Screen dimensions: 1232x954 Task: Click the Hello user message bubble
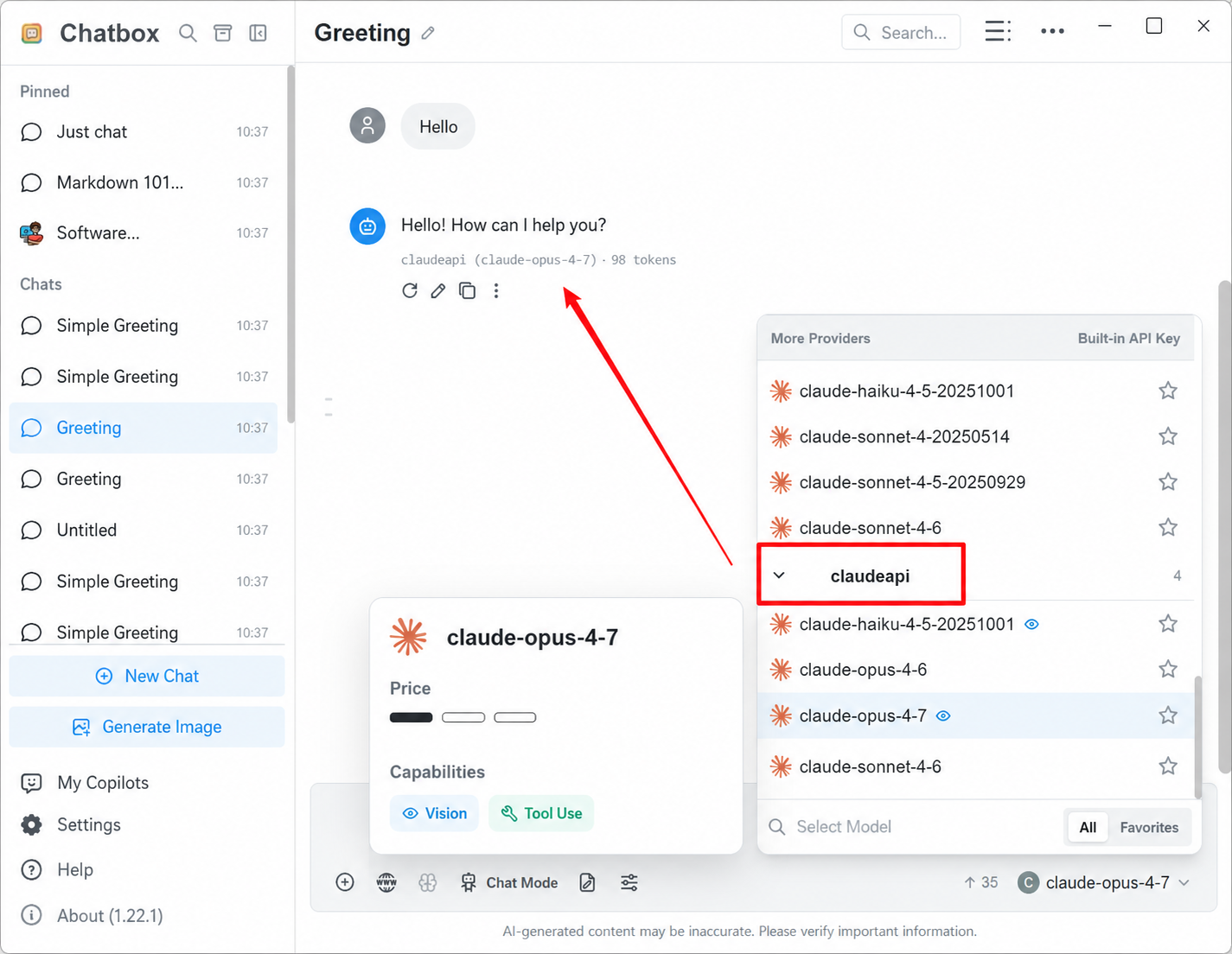coord(438,126)
